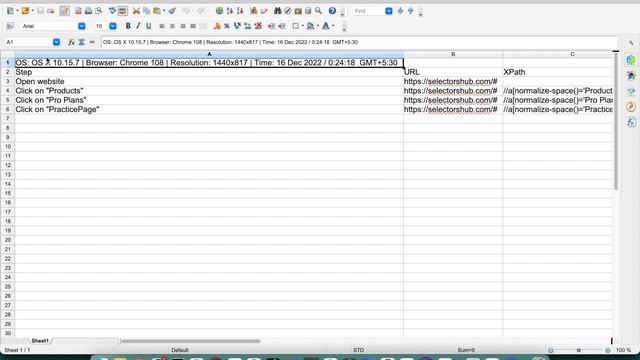Open the sidebar Functions panel icon
640x360 pixels.
(631, 122)
